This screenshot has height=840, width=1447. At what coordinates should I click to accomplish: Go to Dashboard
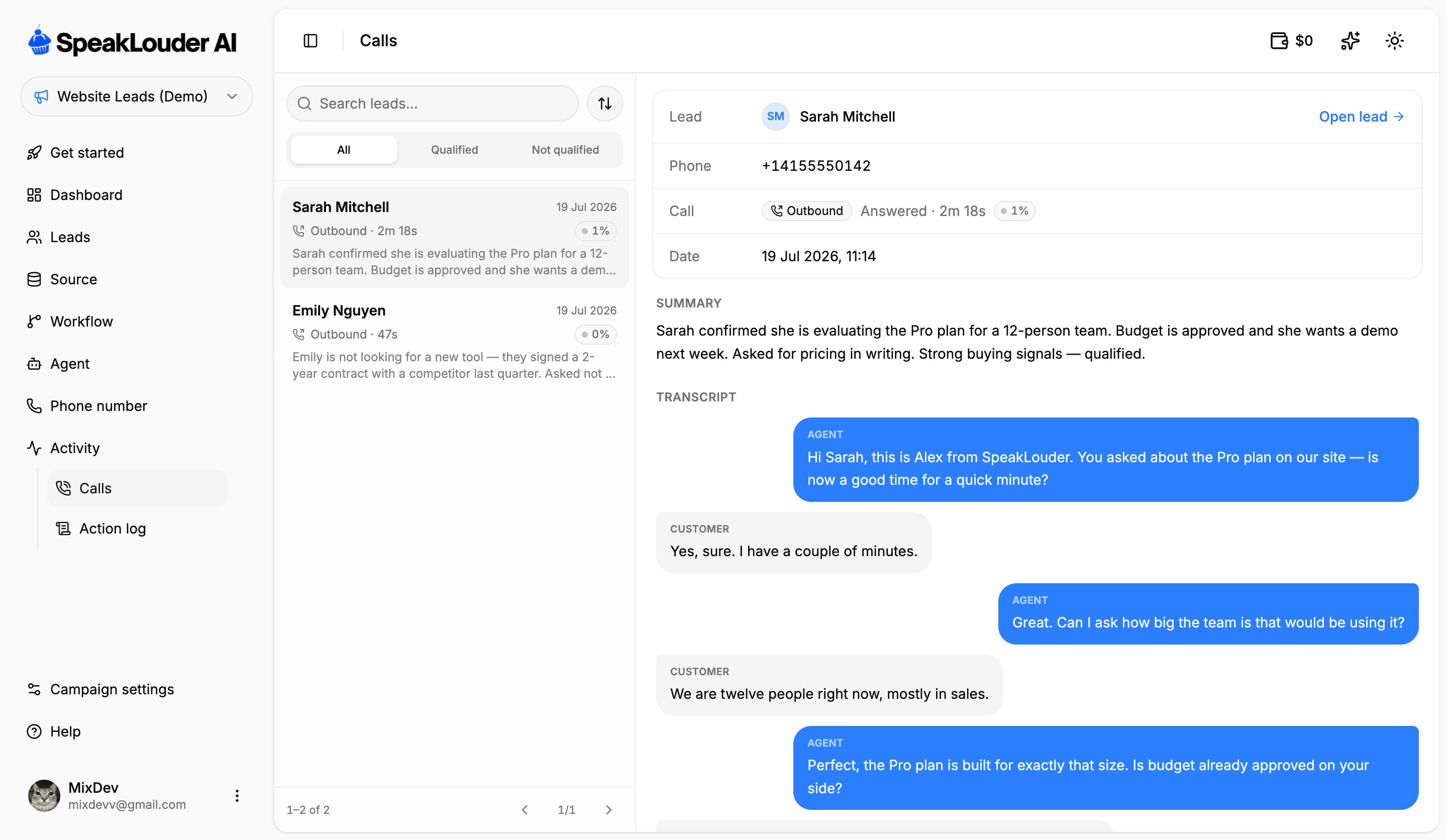click(x=86, y=194)
